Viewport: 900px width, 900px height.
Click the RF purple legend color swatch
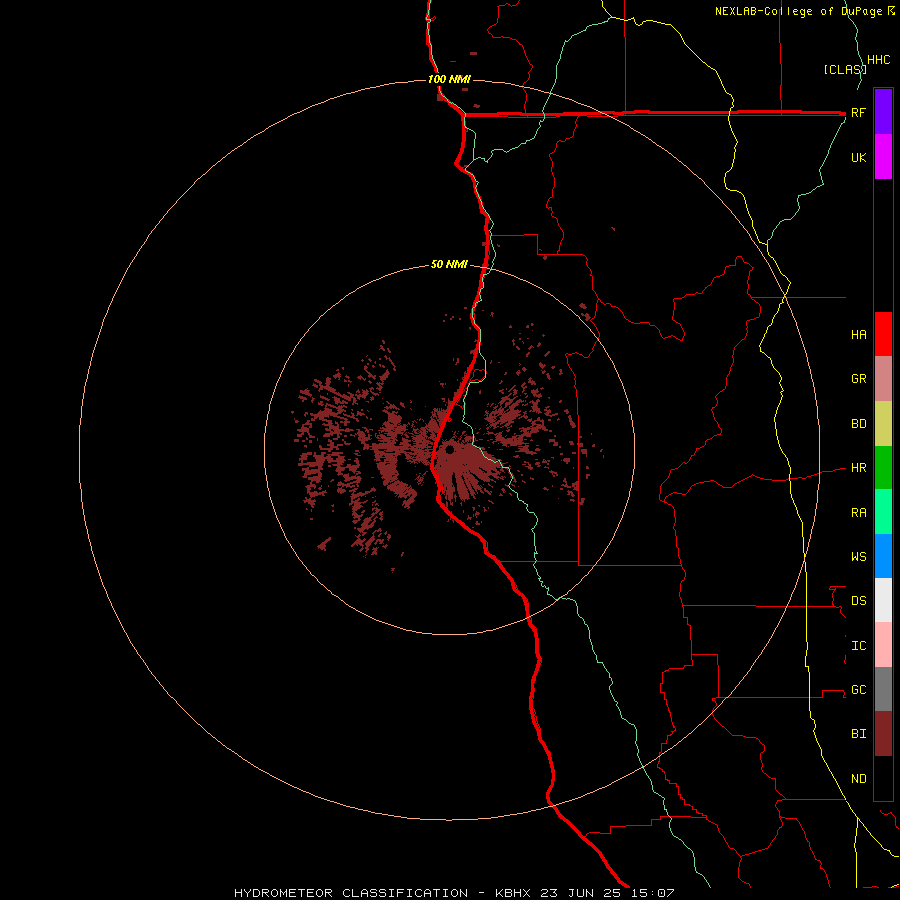coord(883,112)
